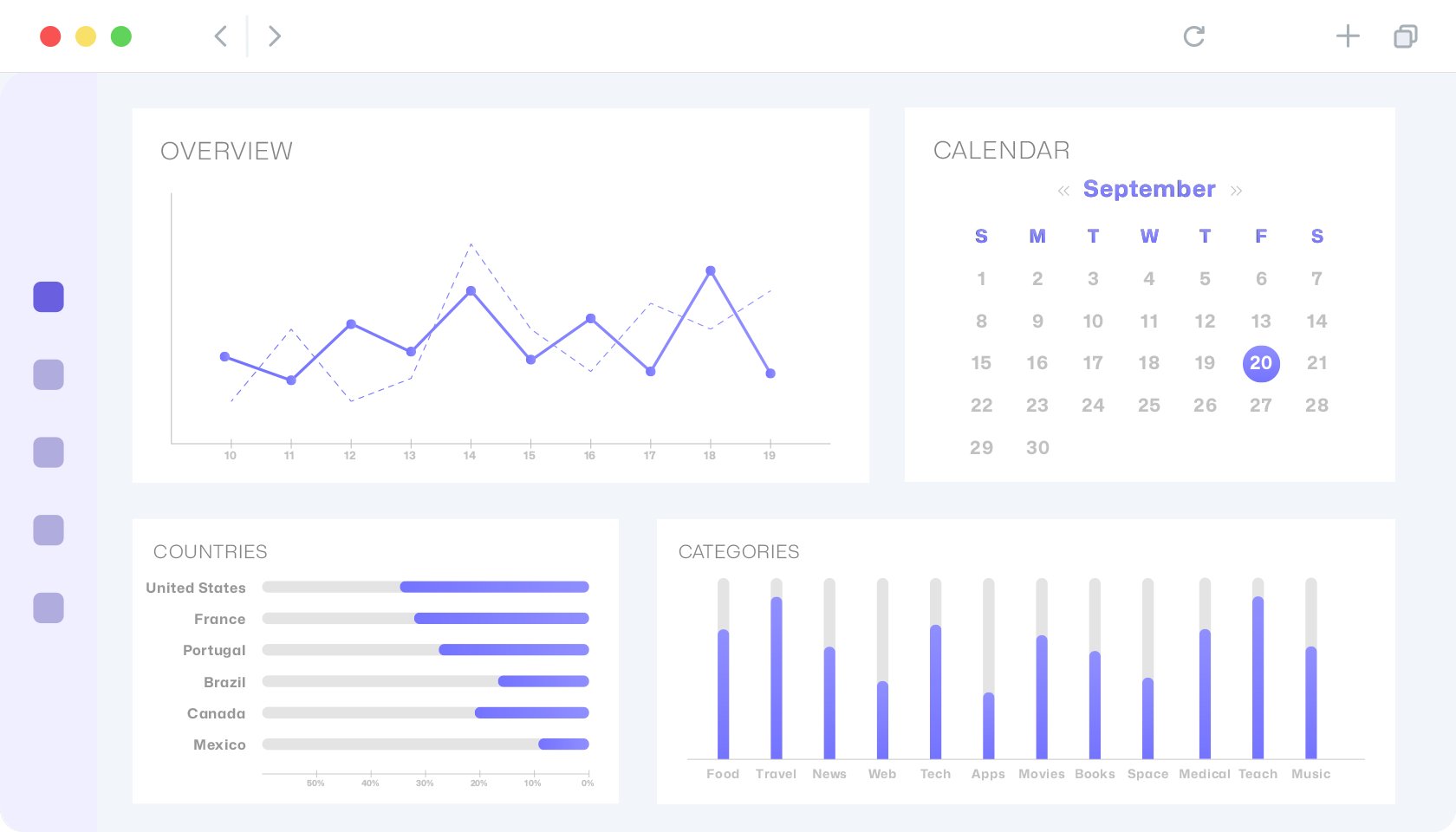Go to previous month before September
Viewport: 1456px width, 832px height.
click(x=1063, y=191)
